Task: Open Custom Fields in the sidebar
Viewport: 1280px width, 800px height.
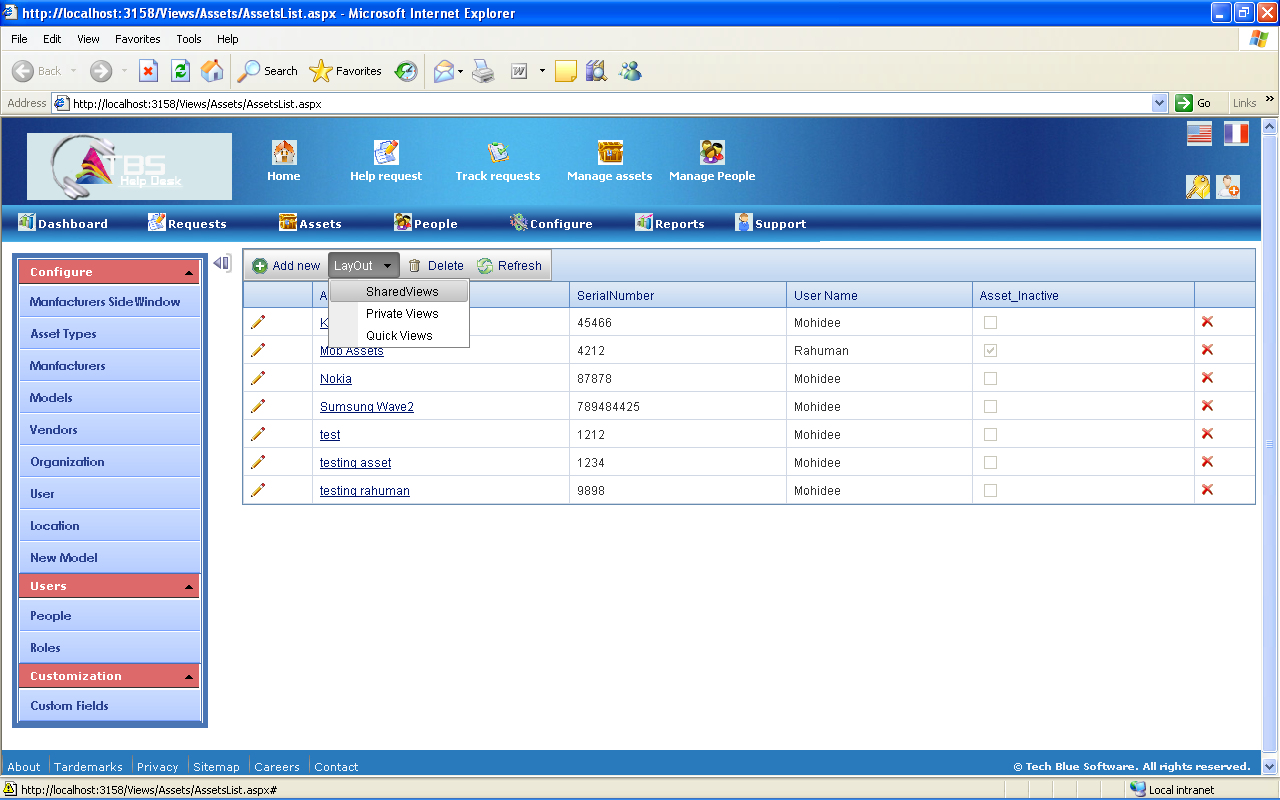Action: pyautogui.click(x=110, y=705)
